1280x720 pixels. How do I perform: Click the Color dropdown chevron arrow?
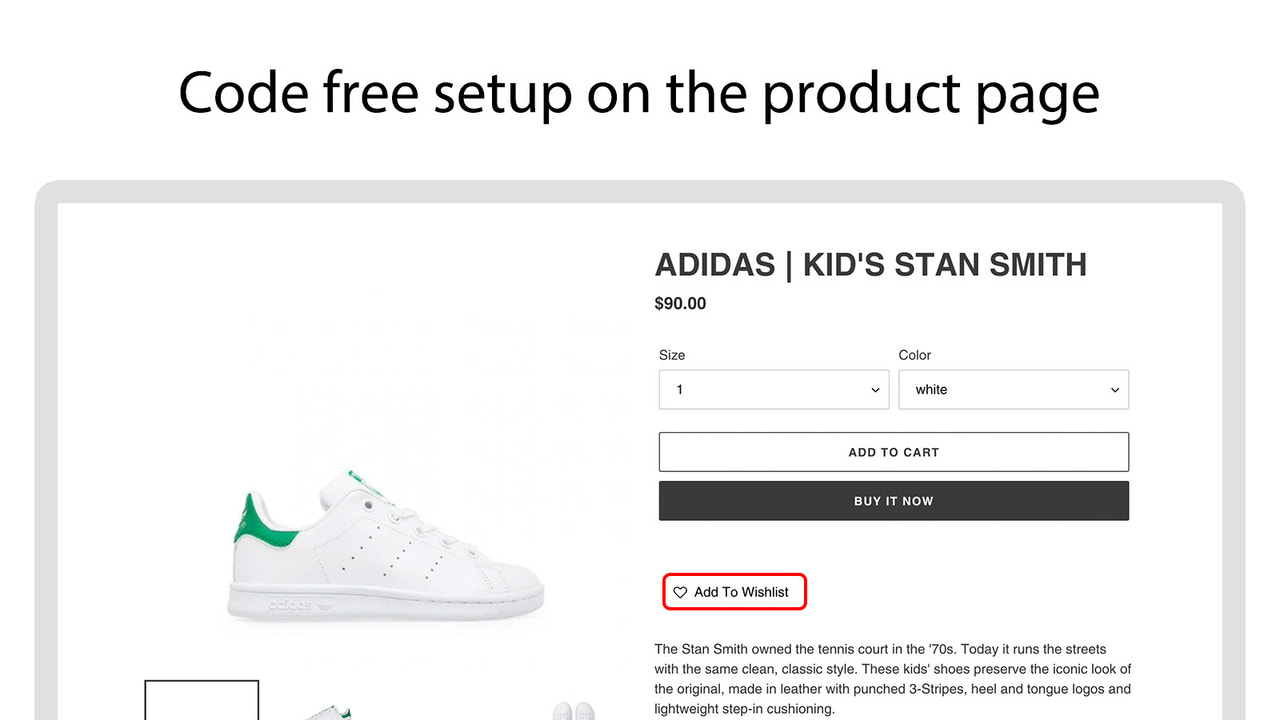click(1114, 390)
